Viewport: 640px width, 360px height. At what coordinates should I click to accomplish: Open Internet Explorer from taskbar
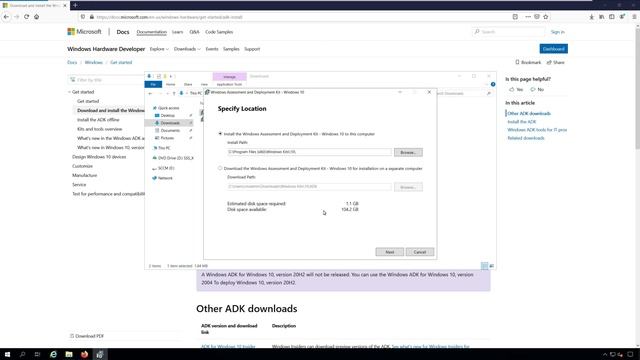point(53,354)
